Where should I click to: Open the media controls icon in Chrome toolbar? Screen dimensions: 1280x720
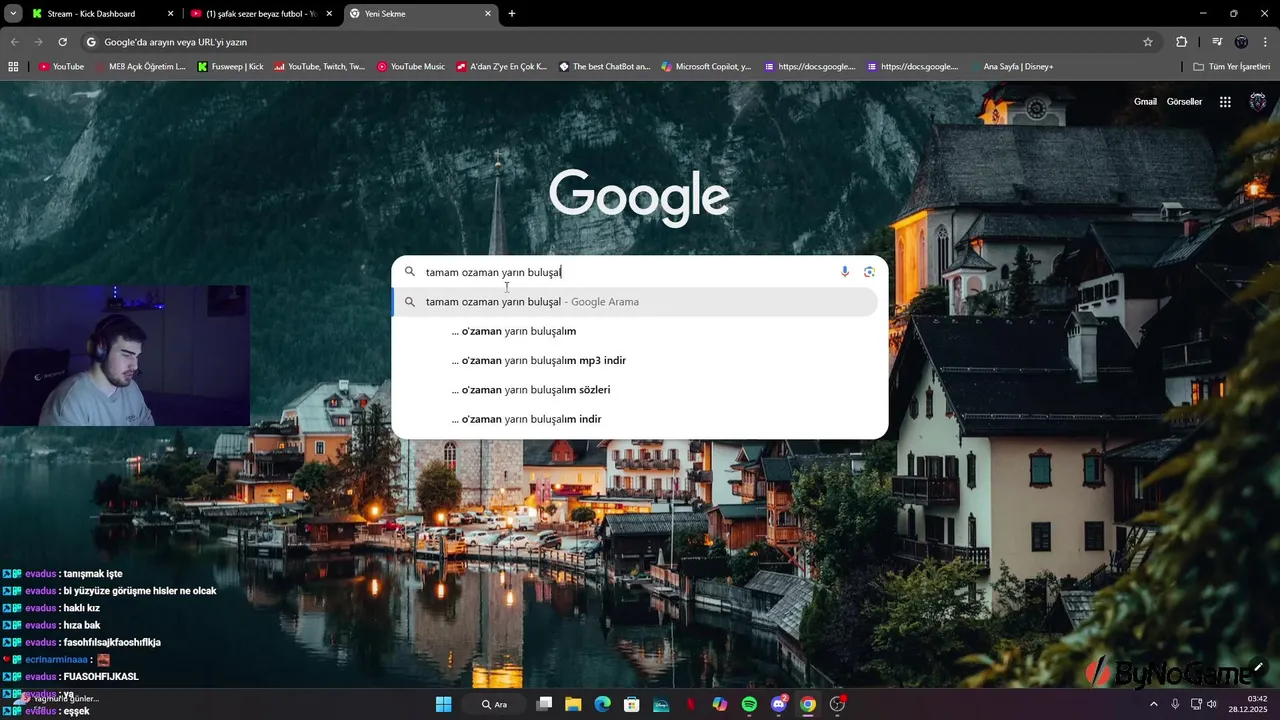coord(1217,42)
